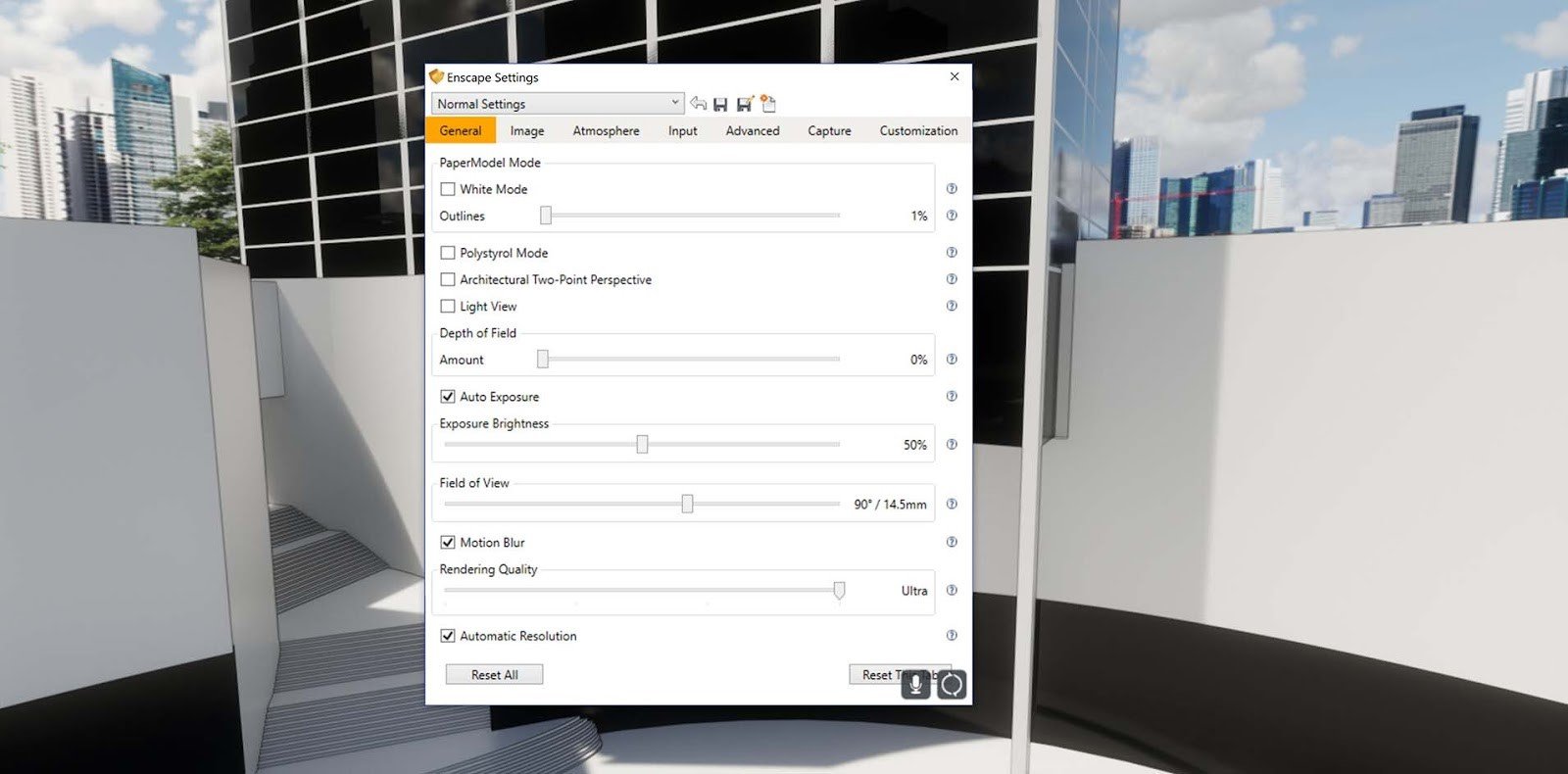Open help icon for Automatic Resolution
Viewport: 1568px width, 774px height.
tap(952, 636)
